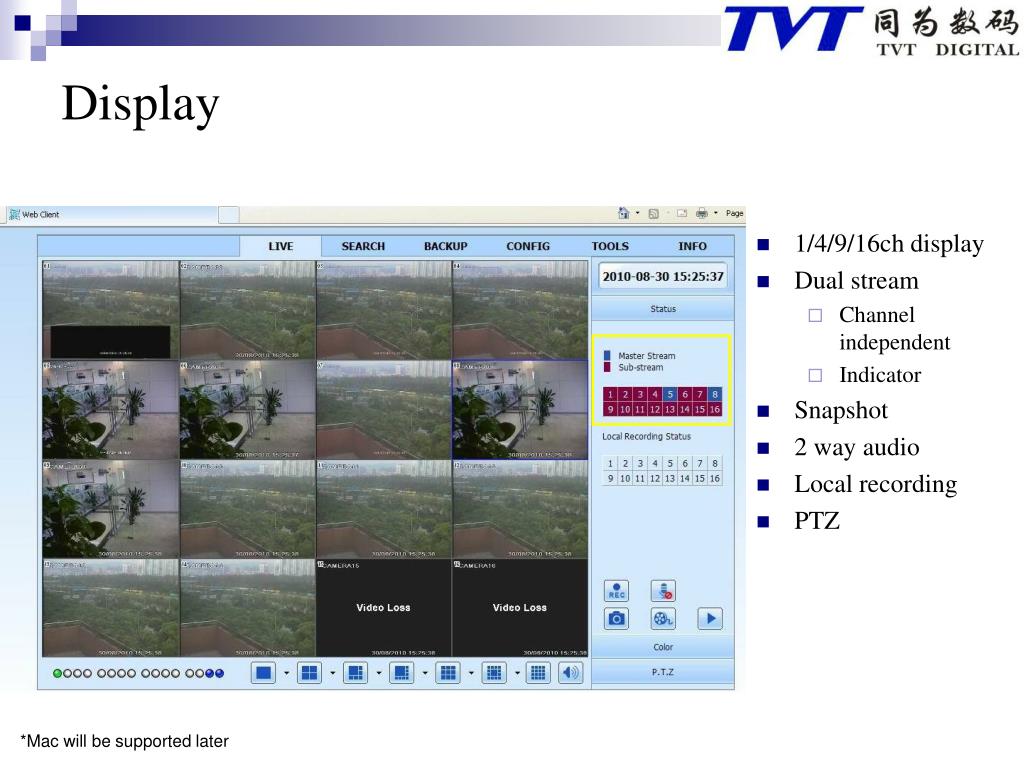Toggle local recording for channel 16

(x=715, y=479)
